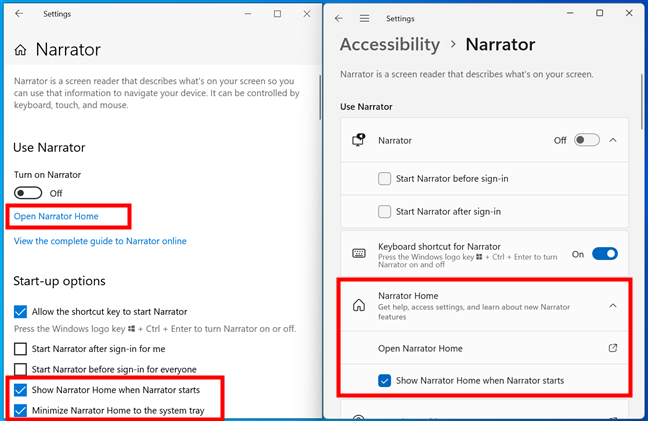Check Start Narrator after sign-in for me
This screenshot has width=648, height=421.
[x=20, y=349]
